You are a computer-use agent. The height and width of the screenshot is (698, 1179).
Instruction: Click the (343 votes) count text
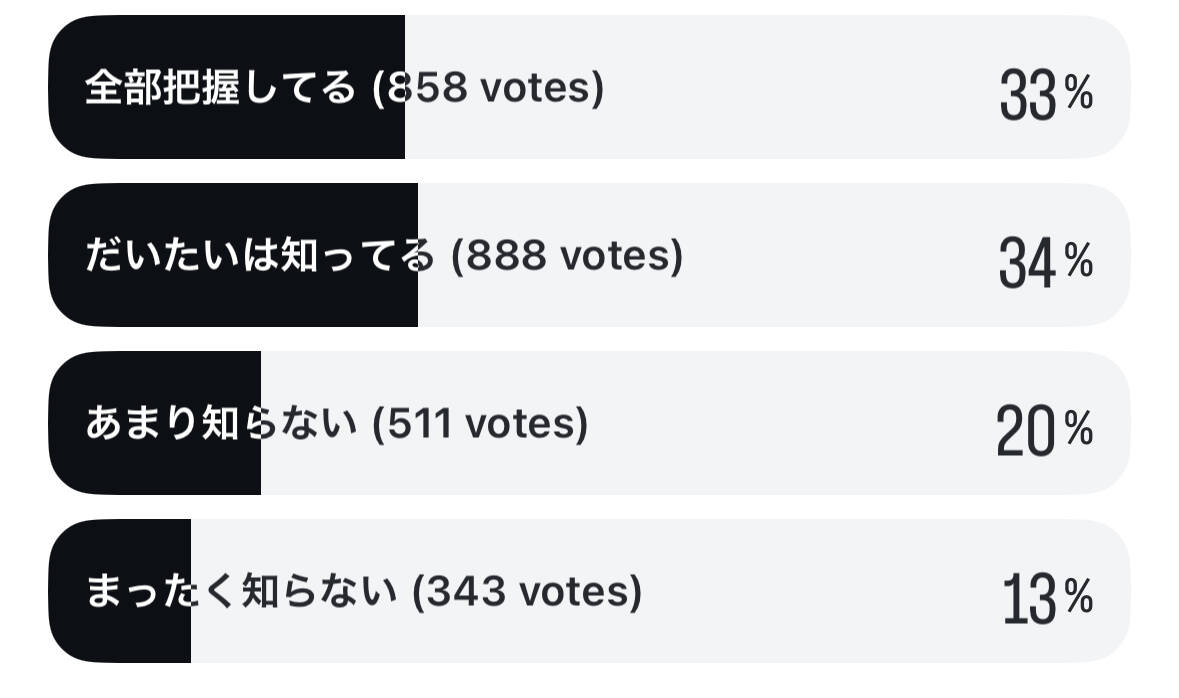click(x=527, y=592)
